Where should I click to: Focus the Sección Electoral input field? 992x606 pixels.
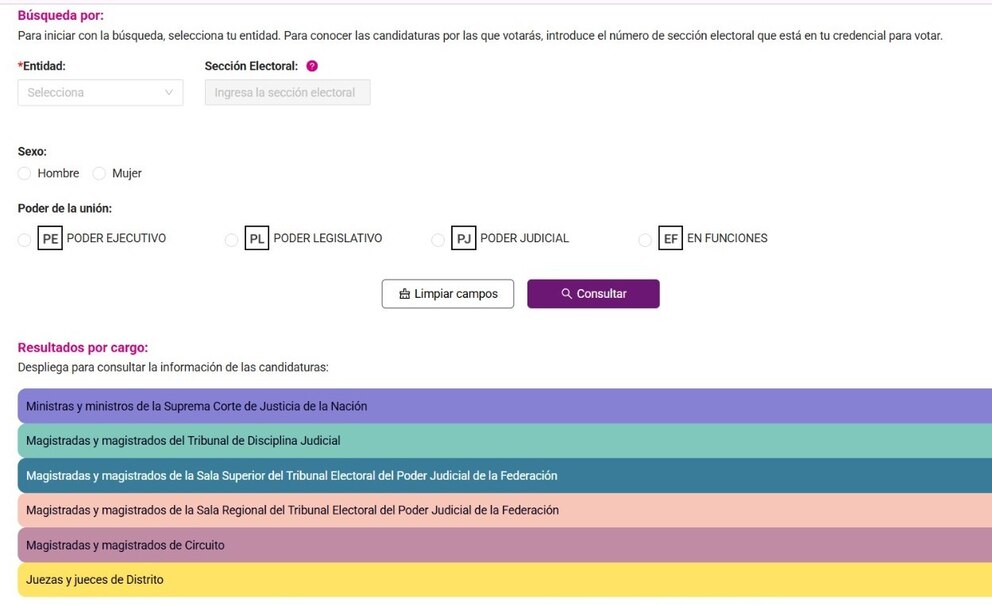[x=288, y=92]
